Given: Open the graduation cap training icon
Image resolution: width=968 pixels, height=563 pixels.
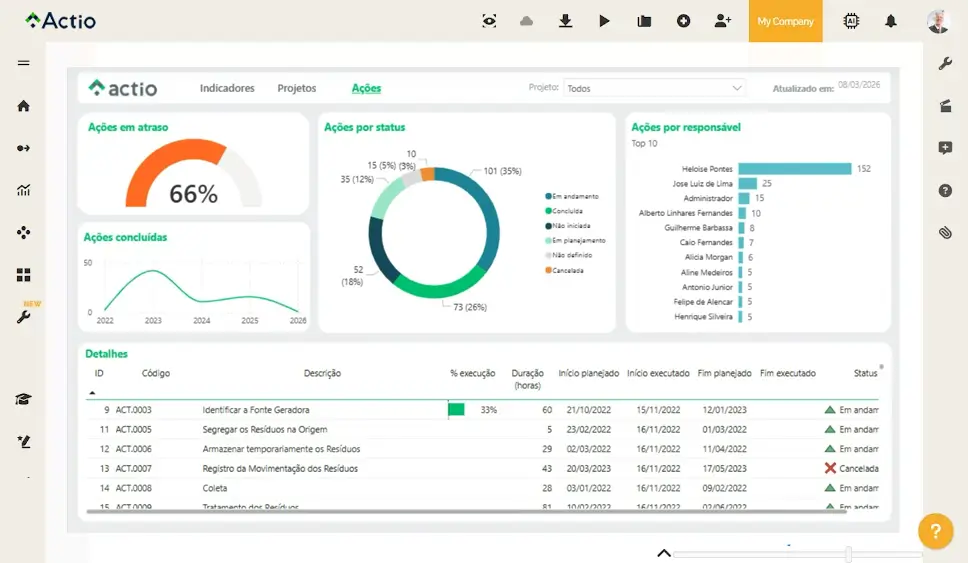Looking at the screenshot, I should coord(23,399).
